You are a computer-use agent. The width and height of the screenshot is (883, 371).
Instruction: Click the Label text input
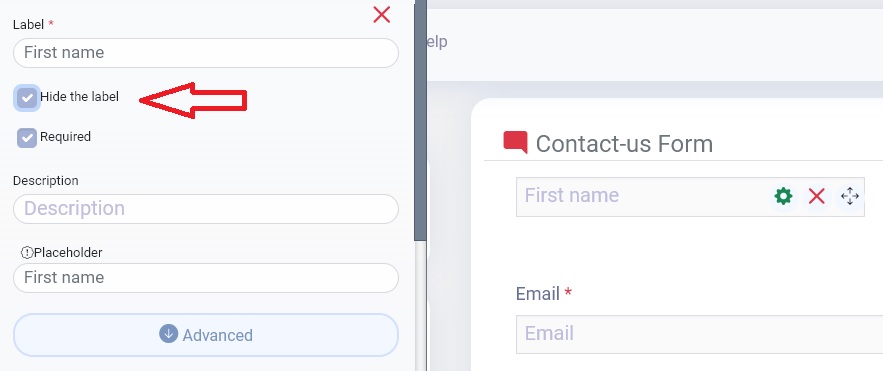(206, 53)
